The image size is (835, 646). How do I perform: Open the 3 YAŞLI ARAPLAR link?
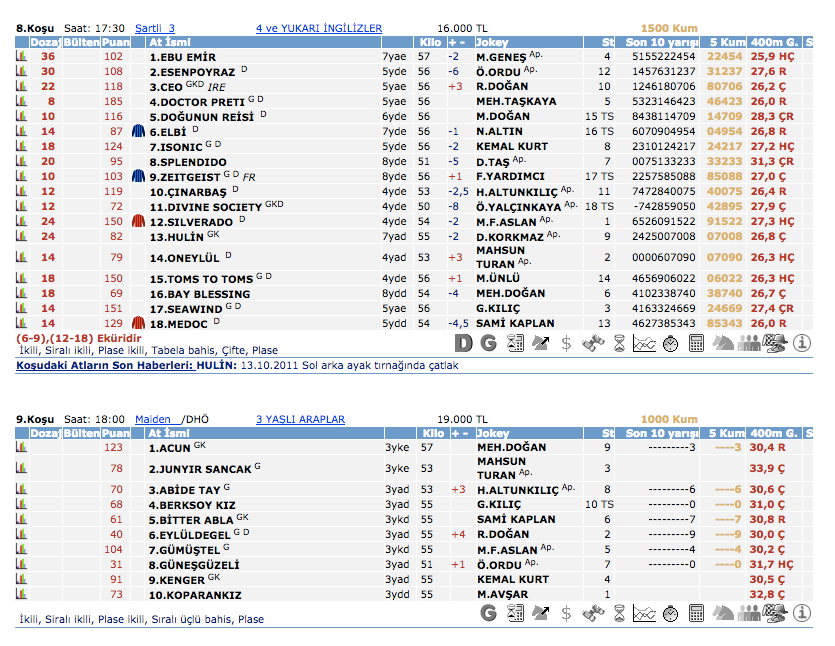point(300,419)
